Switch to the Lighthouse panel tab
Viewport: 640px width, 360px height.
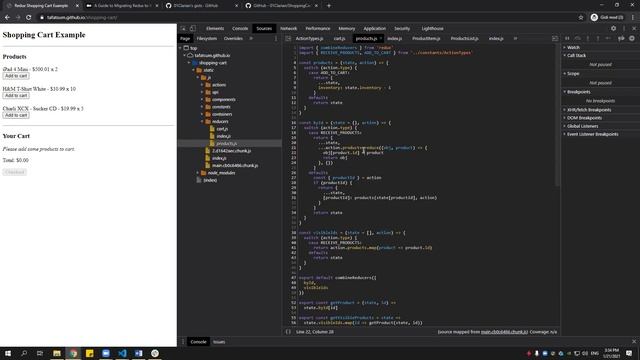[432, 29]
